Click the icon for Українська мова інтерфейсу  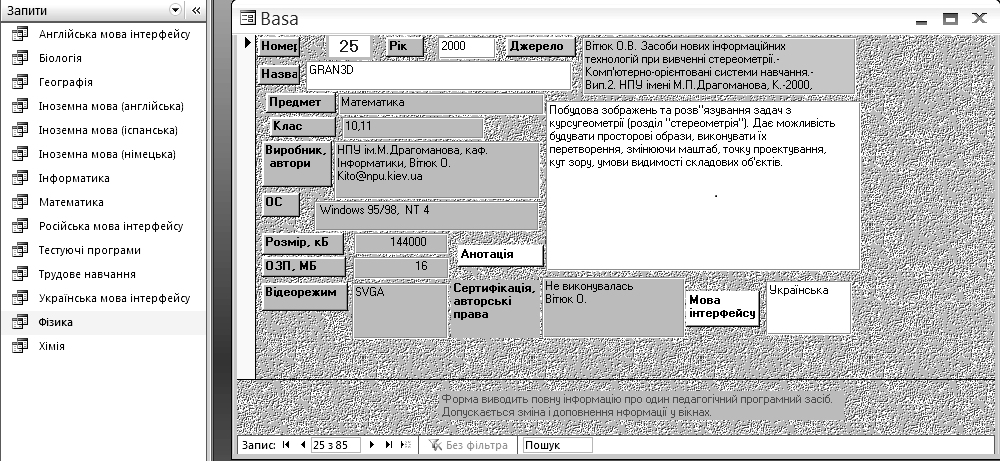tap(20, 298)
